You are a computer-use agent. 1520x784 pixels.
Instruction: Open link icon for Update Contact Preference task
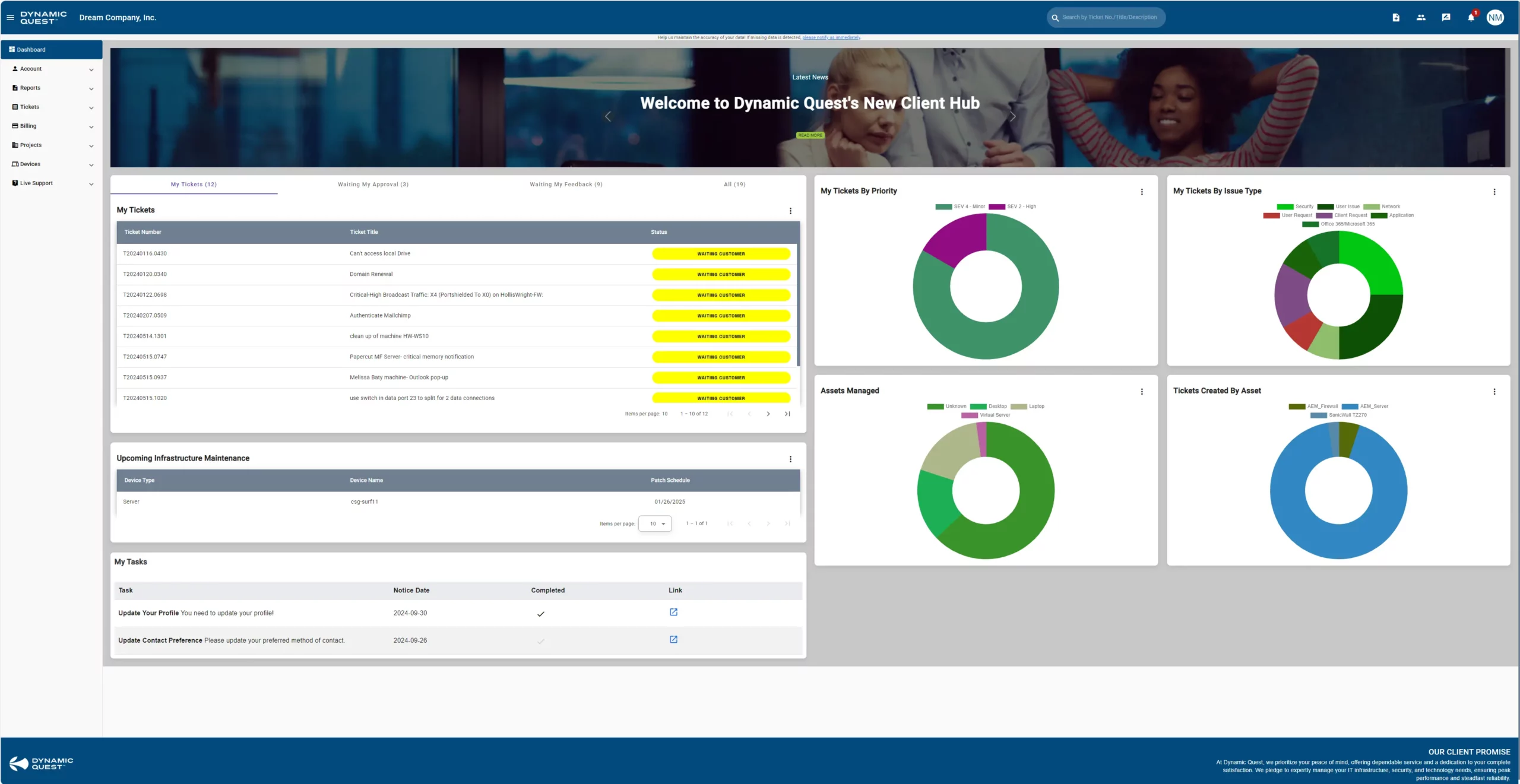[673, 639]
